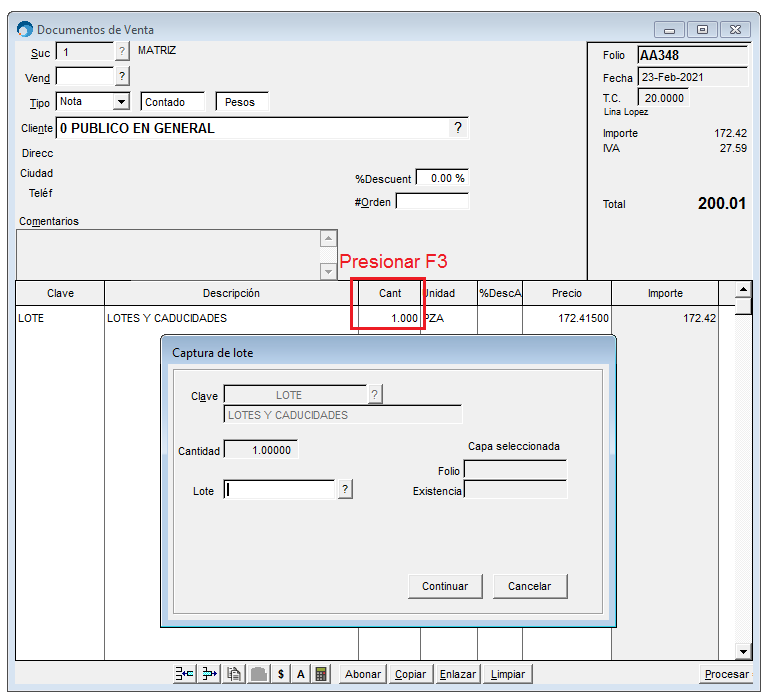This screenshot has height=697, width=765.
Task: Click the T.C. field 20.0000
Action: point(664,98)
